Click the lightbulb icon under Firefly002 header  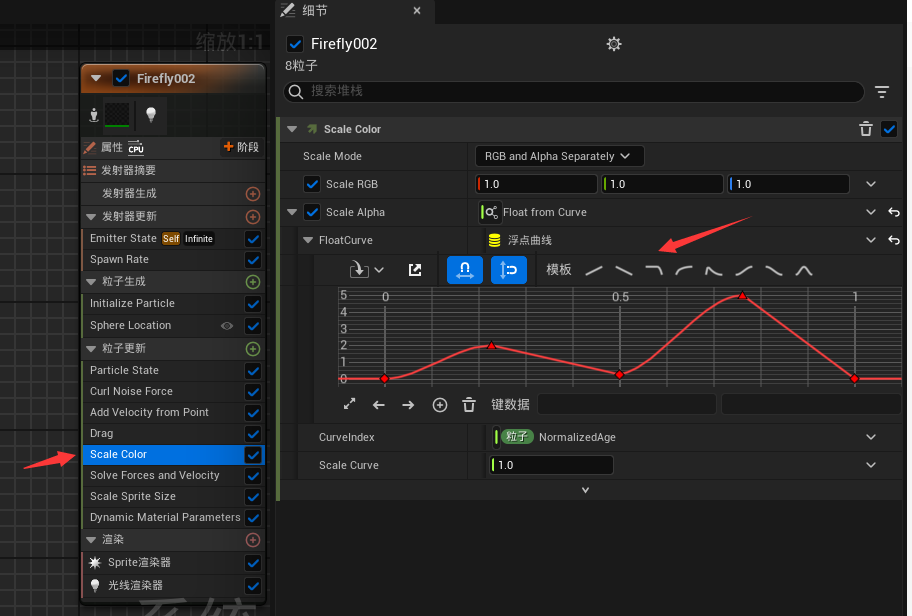(x=151, y=114)
